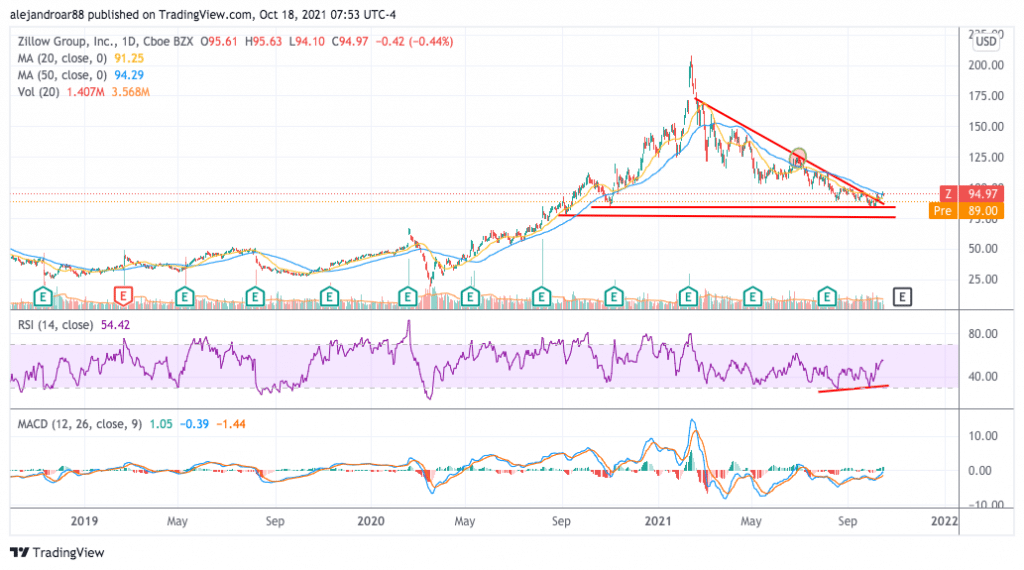Click the MACD (12, 26, close, 9) legend

[x=79, y=424]
